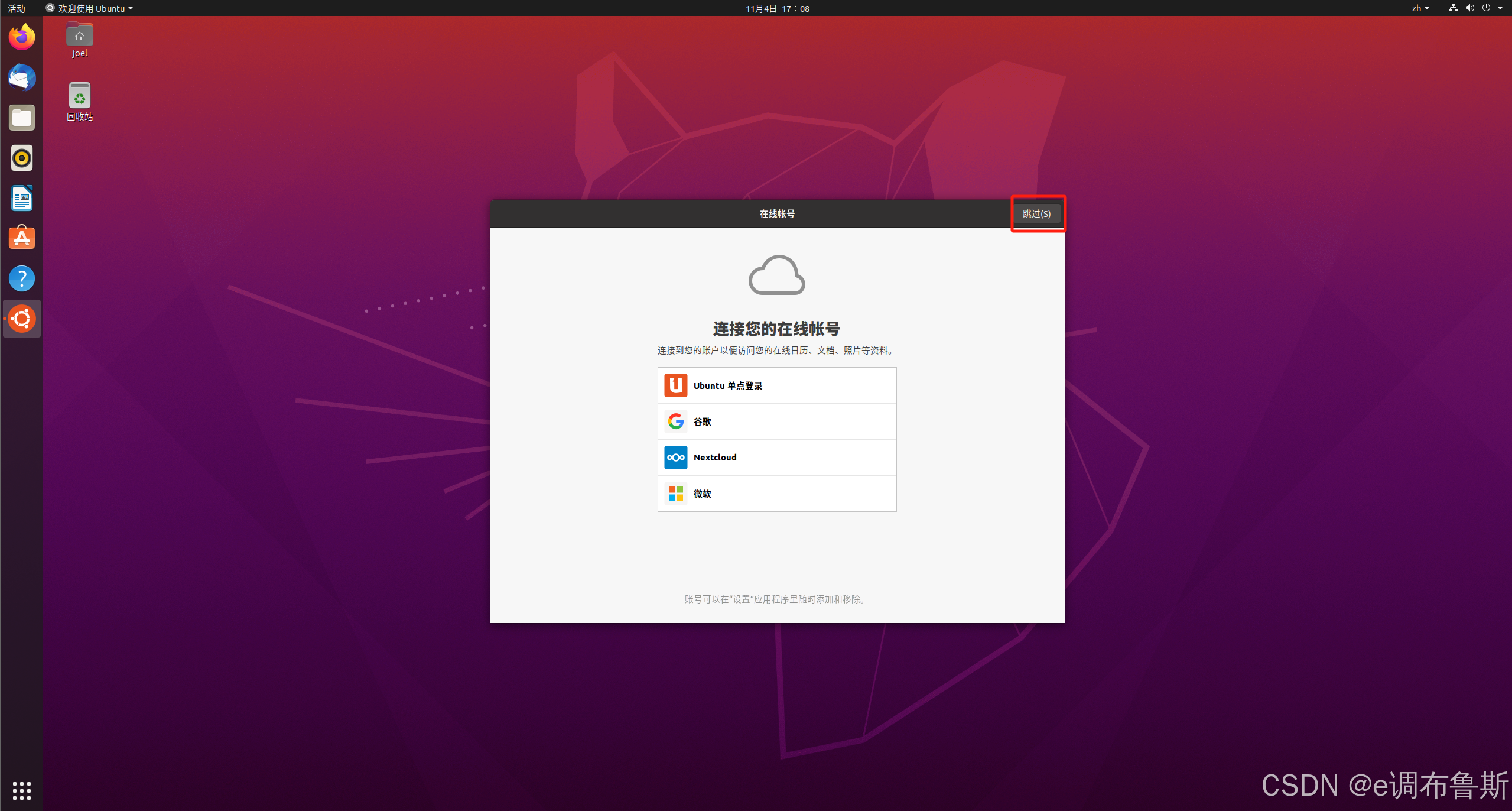Click the Google logo icon
Screen dimensions: 1512x811
675,421
